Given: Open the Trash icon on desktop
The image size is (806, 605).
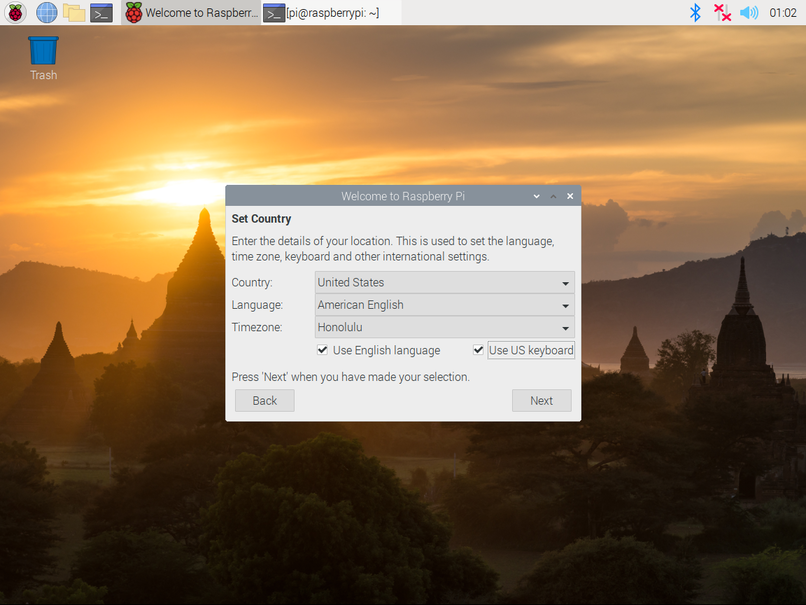Looking at the screenshot, I should [43, 58].
